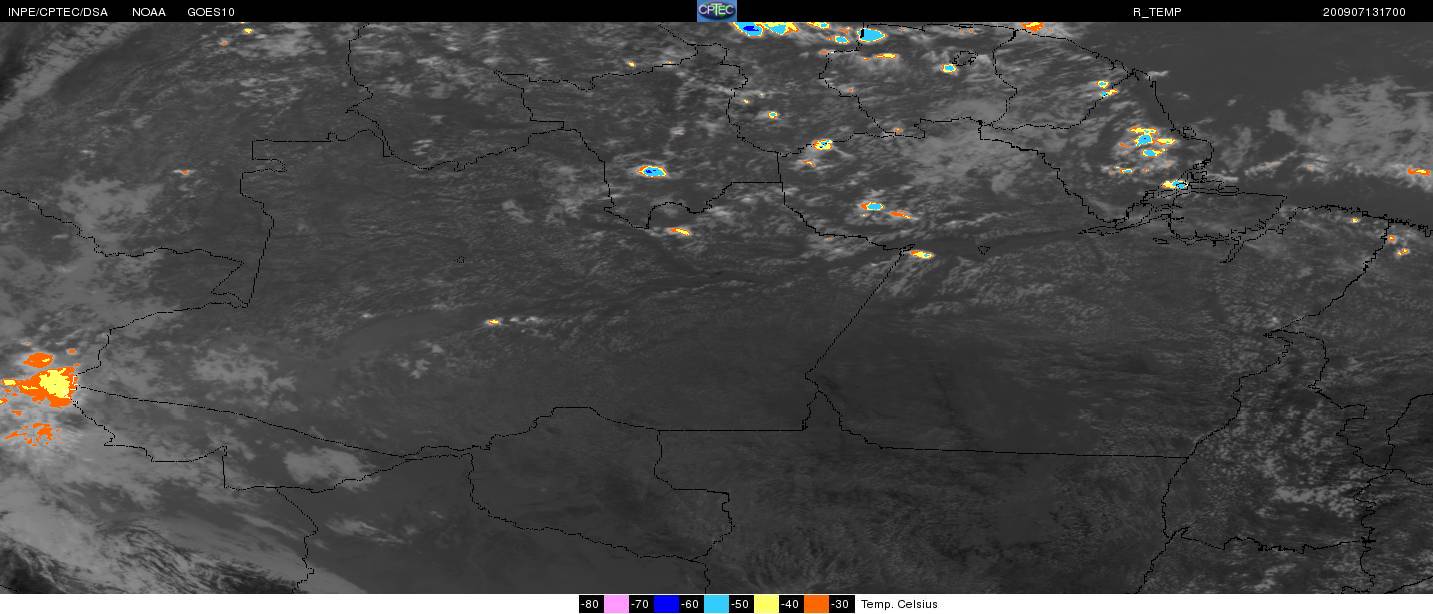Image resolution: width=1433 pixels, height=614 pixels.
Task: Click the "-70" legend value
Action: (x=641, y=604)
